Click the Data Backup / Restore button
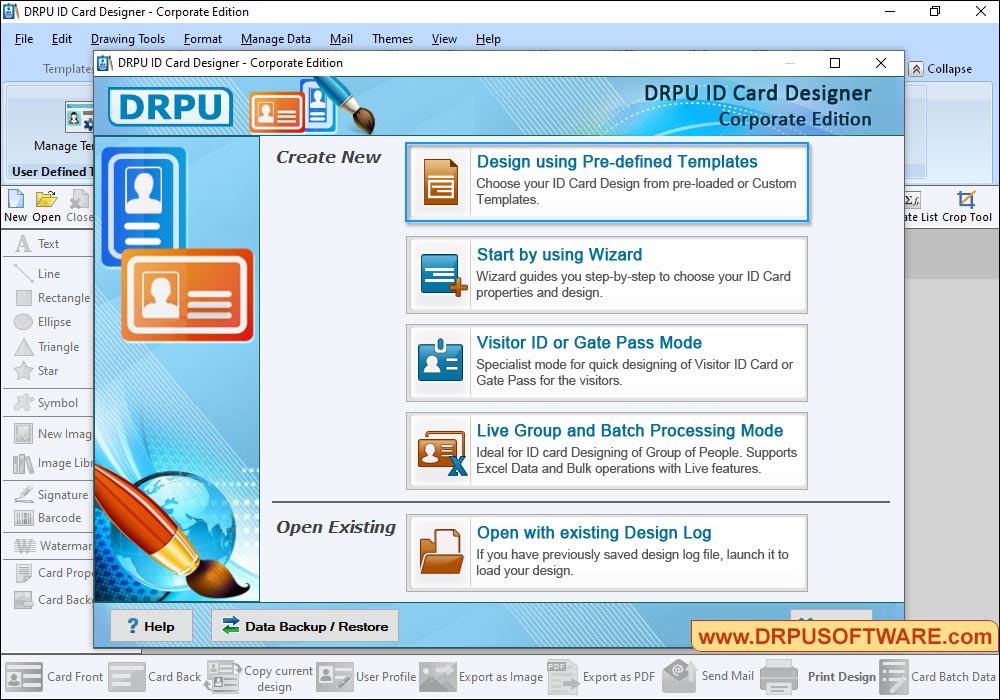The height and width of the screenshot is (700, 1000). pyautogui.click(x=305, y=627)
